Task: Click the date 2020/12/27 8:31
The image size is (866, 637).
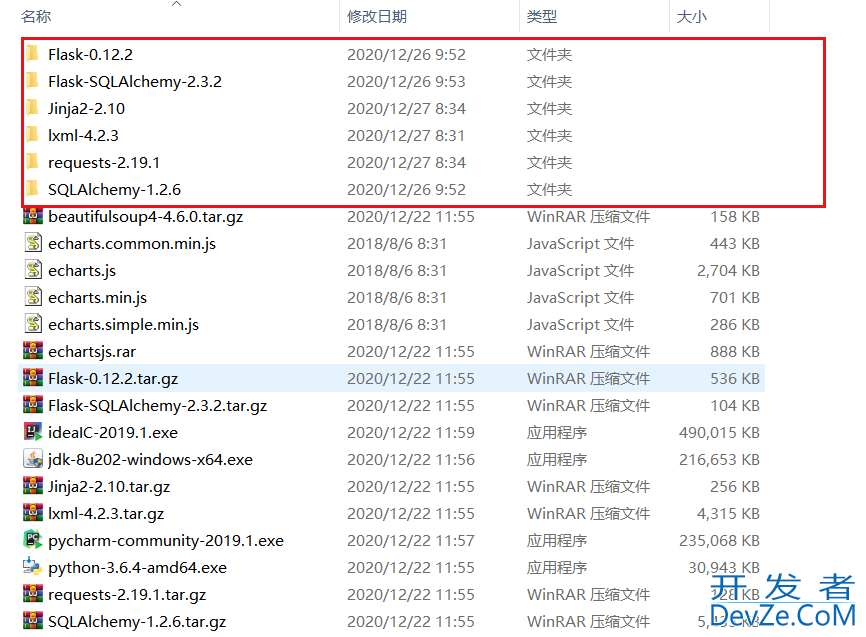Action: [x=406, y=135]
